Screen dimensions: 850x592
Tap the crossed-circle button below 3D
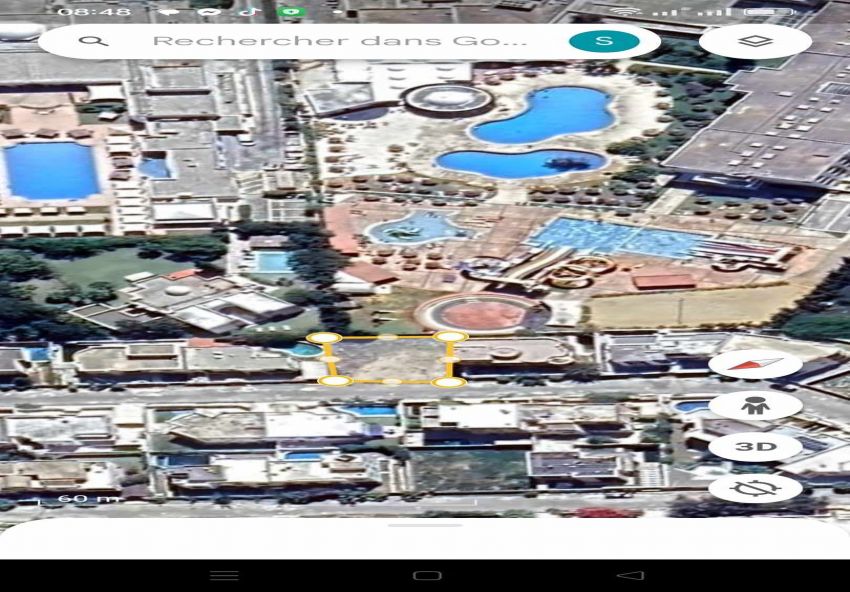coord(755,488)
